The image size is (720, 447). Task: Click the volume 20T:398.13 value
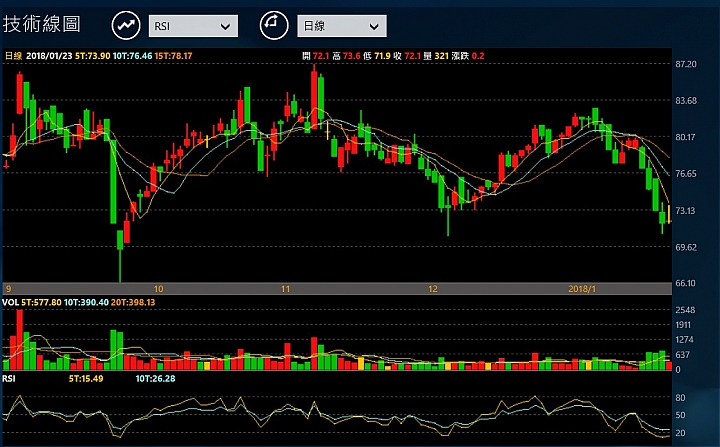point(133,302)
